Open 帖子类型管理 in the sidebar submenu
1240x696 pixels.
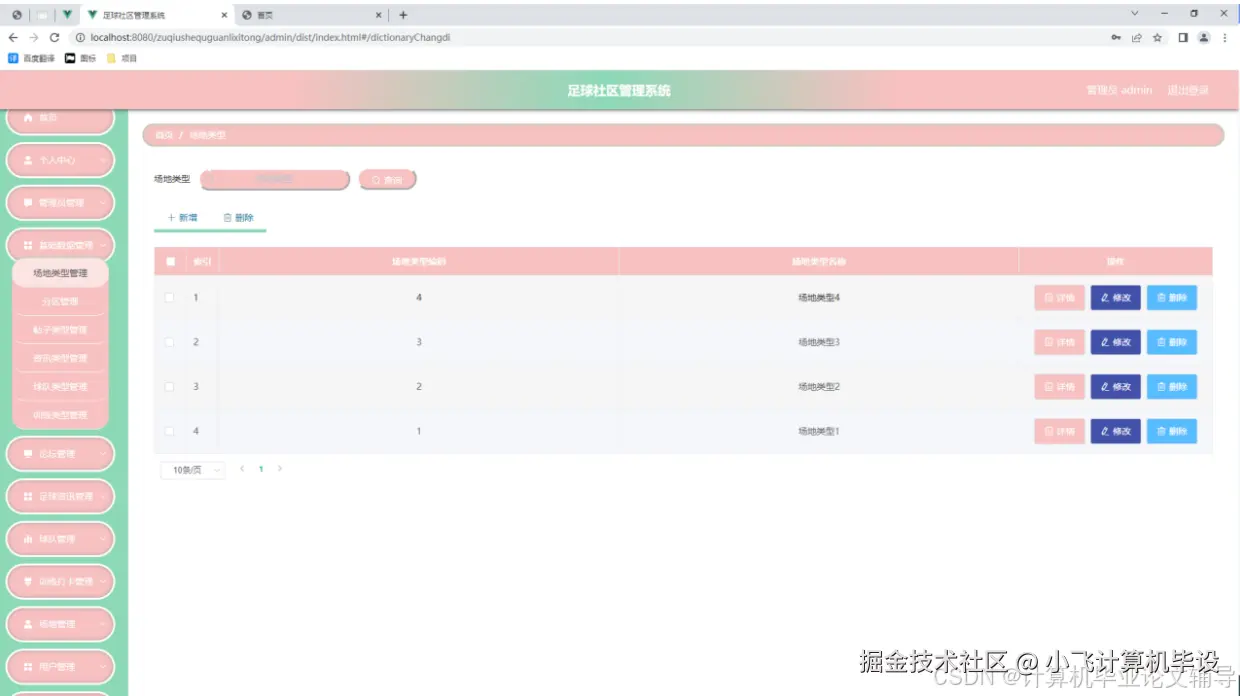coord(60,330)
